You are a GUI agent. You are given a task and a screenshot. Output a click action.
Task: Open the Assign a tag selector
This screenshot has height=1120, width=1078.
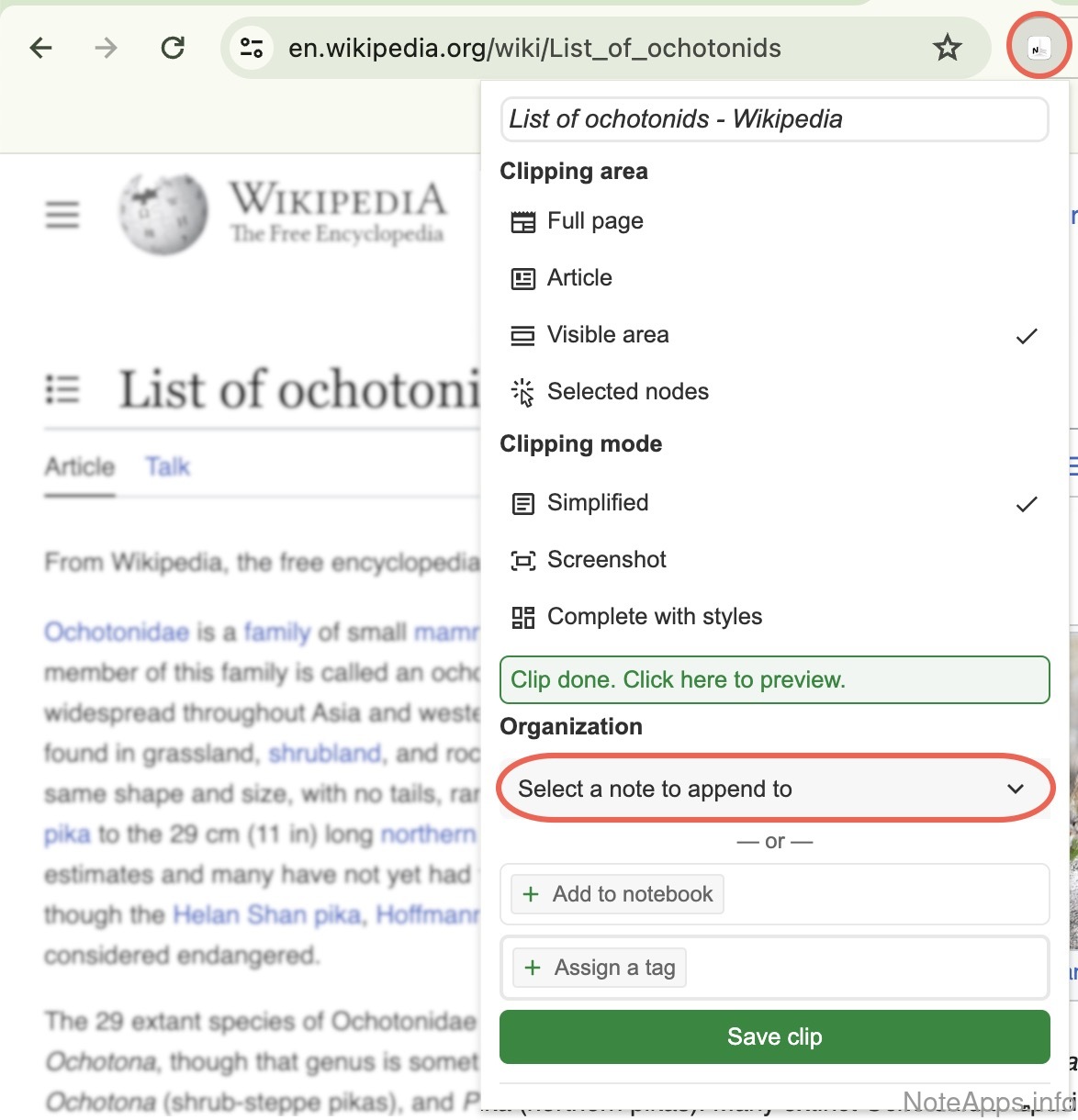pos(601,968)
